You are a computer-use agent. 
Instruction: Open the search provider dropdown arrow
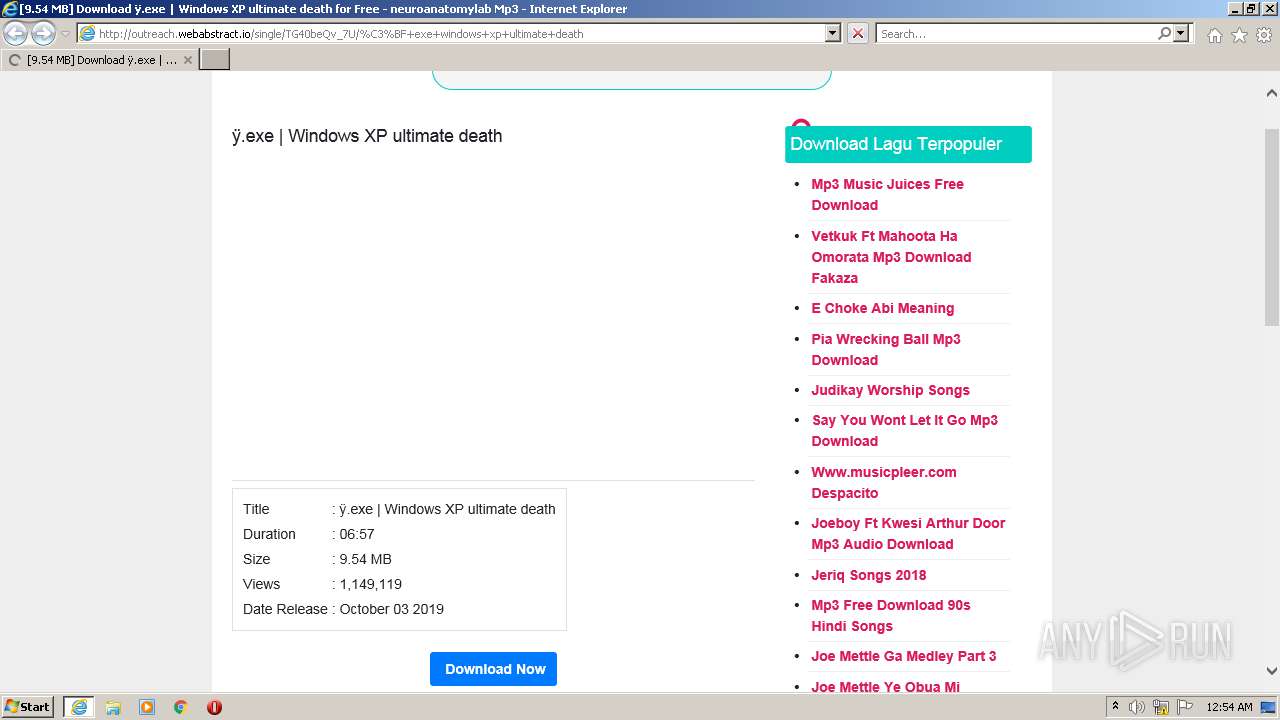1181,33
